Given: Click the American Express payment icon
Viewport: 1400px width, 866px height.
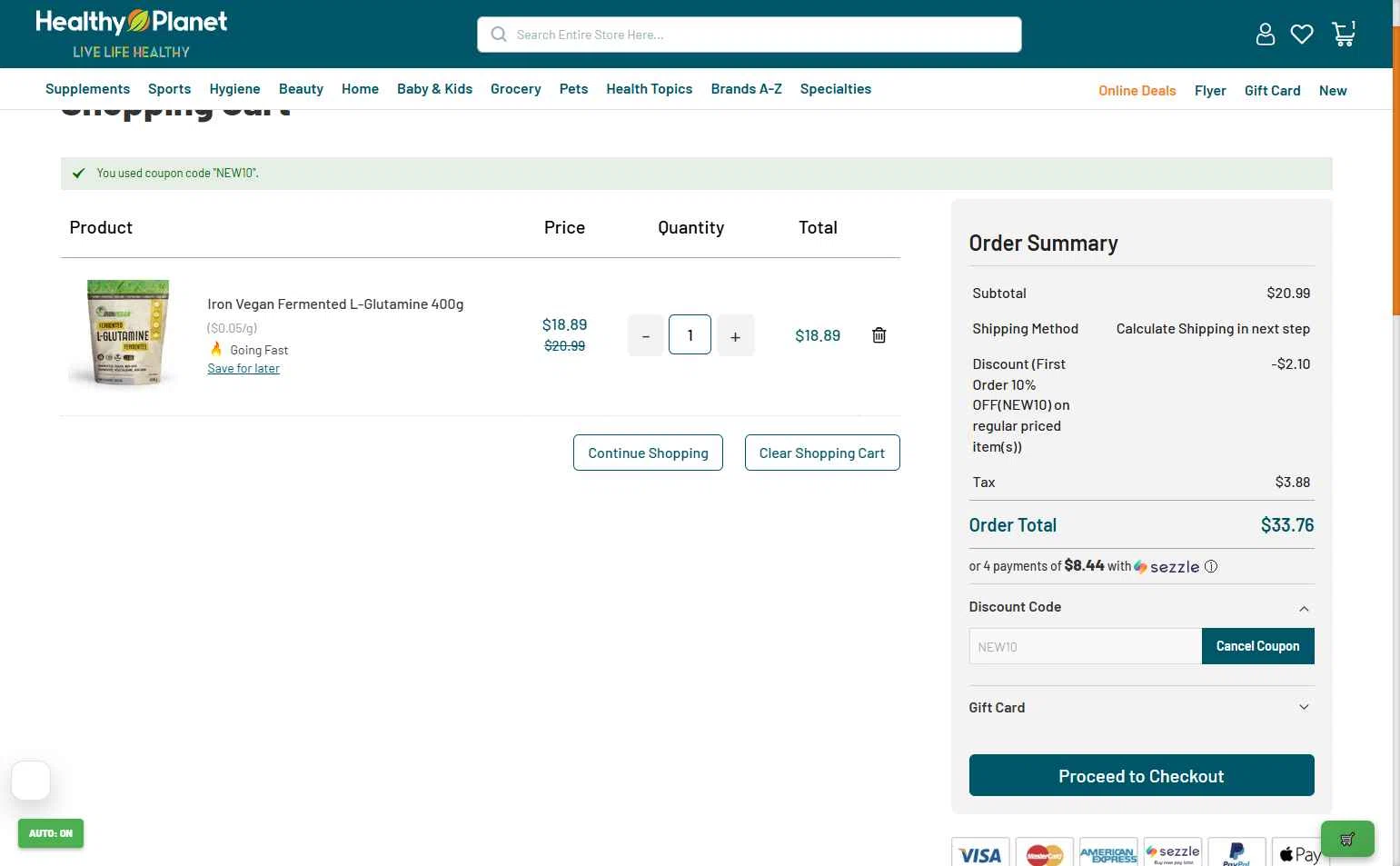Looking at the screenshot, I should 1108,852.
